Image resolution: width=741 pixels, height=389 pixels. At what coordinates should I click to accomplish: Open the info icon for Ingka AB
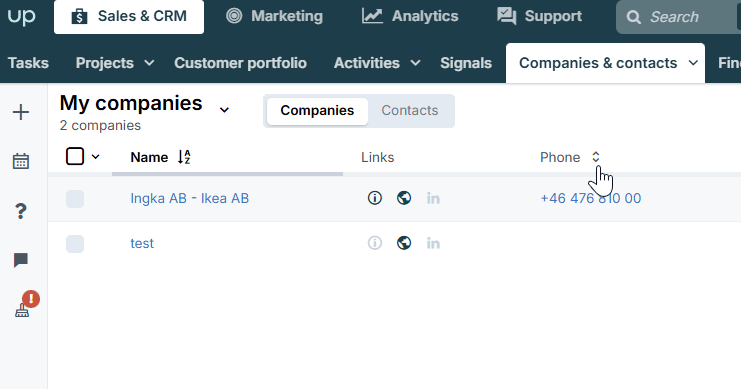click(x=375, y=198)
